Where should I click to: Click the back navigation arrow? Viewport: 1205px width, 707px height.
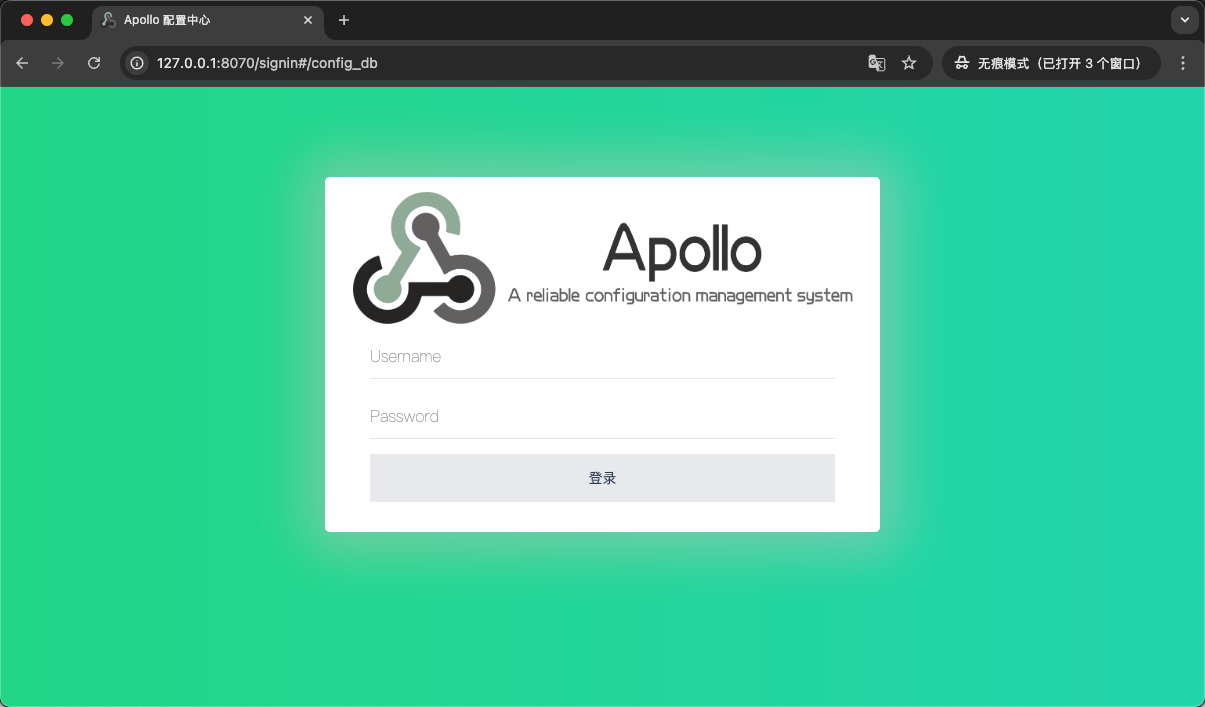22,62
